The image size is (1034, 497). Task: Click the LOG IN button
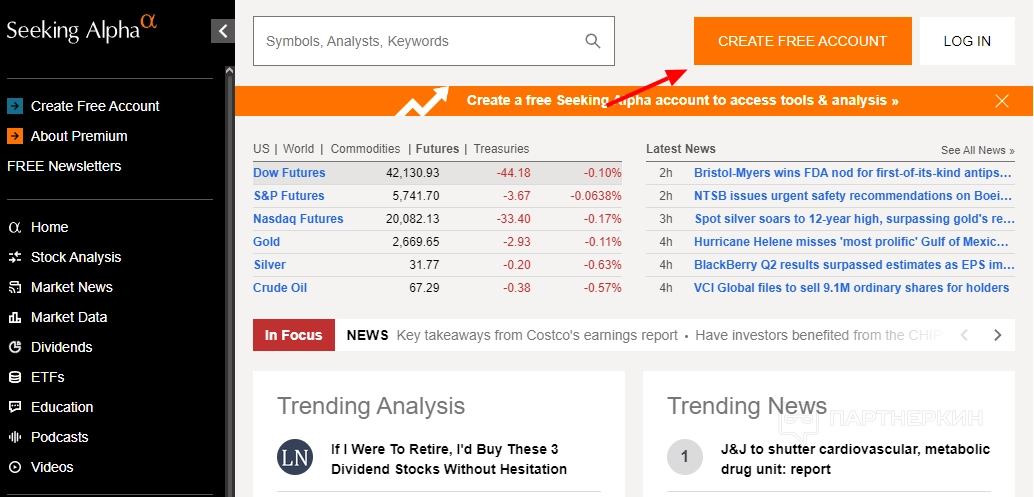(x=967, y=41)
